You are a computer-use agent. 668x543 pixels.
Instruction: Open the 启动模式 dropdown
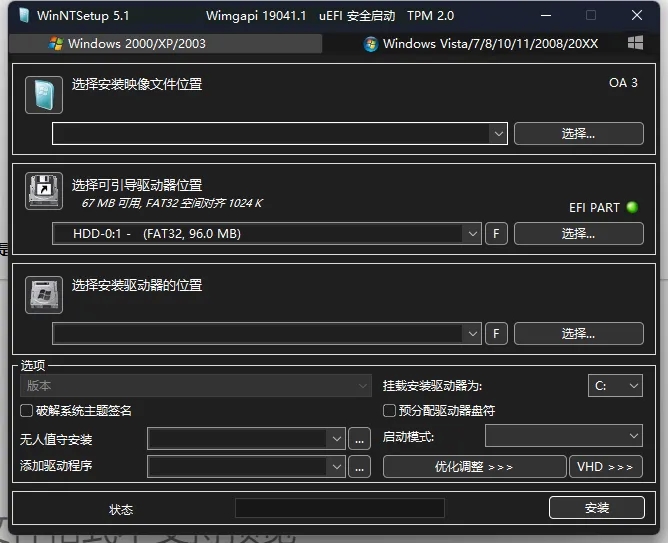pyautogui.click(x=564, y=436)
